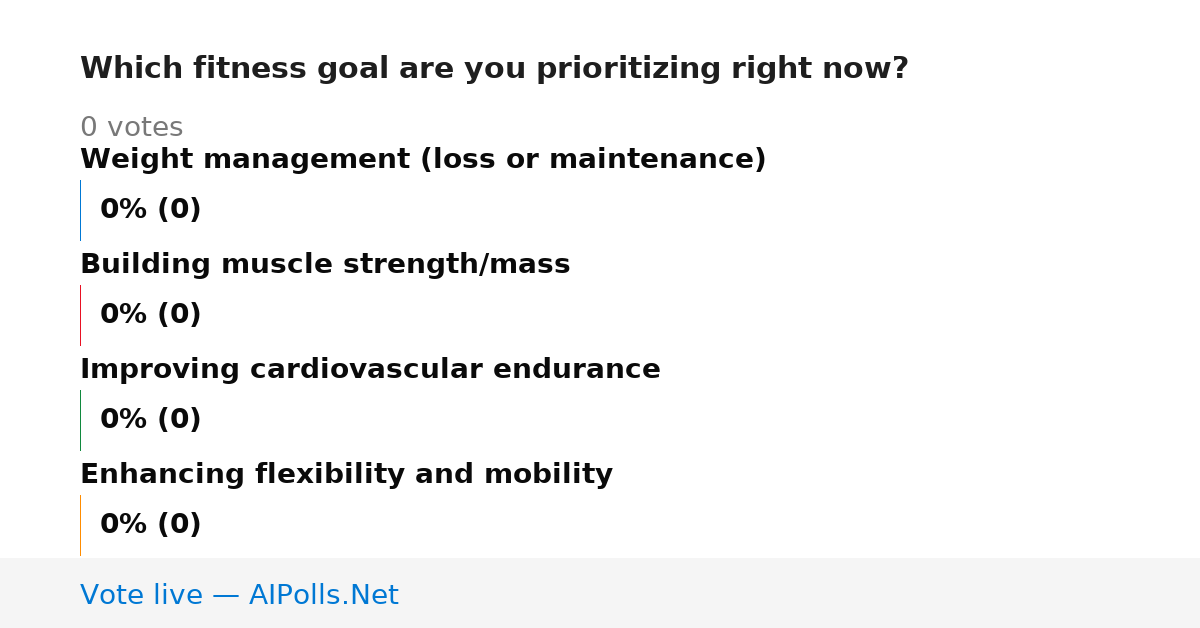Click the blue bar for Weight management

80,210
